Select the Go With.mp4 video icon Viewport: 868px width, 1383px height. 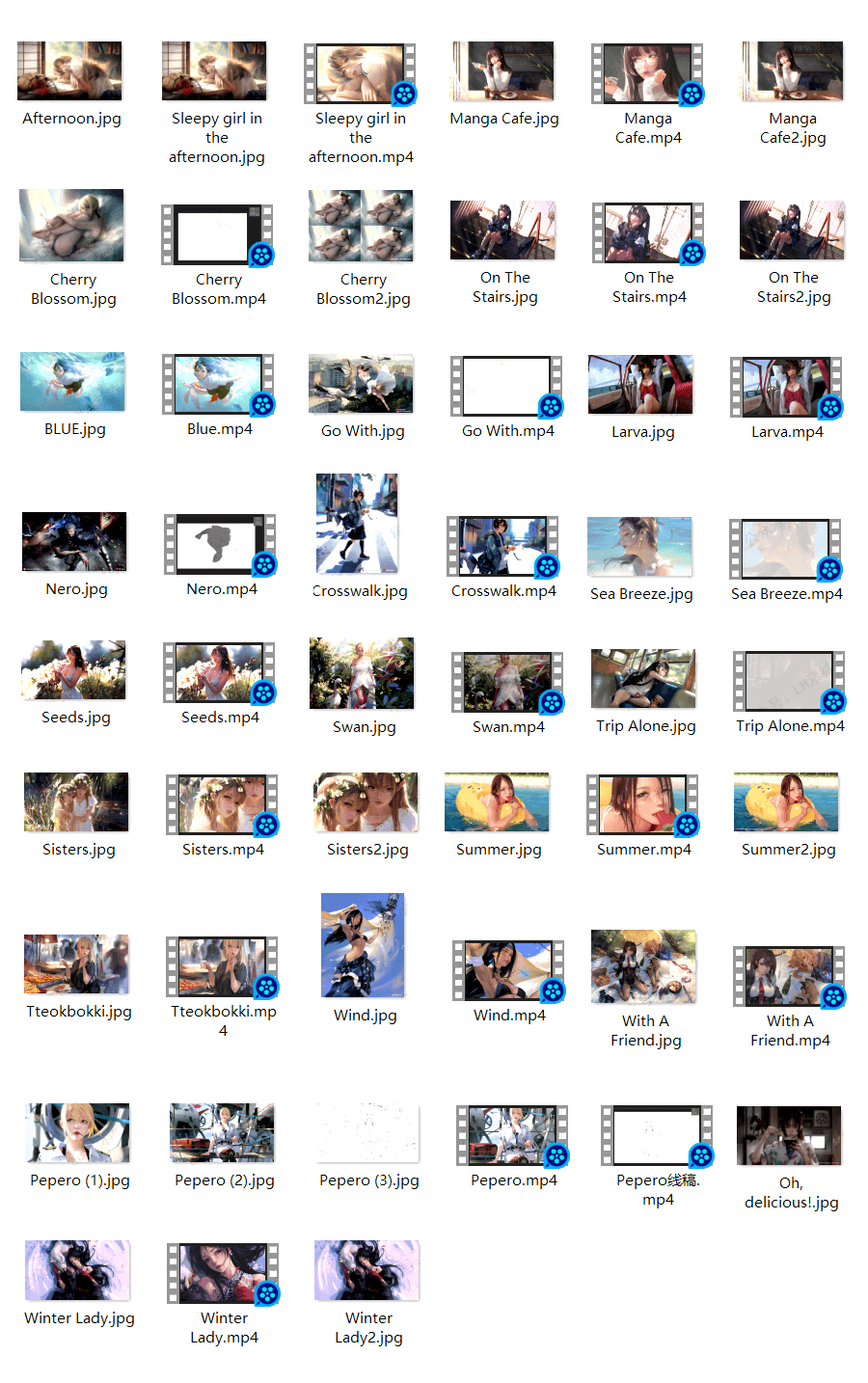[506, 386]
